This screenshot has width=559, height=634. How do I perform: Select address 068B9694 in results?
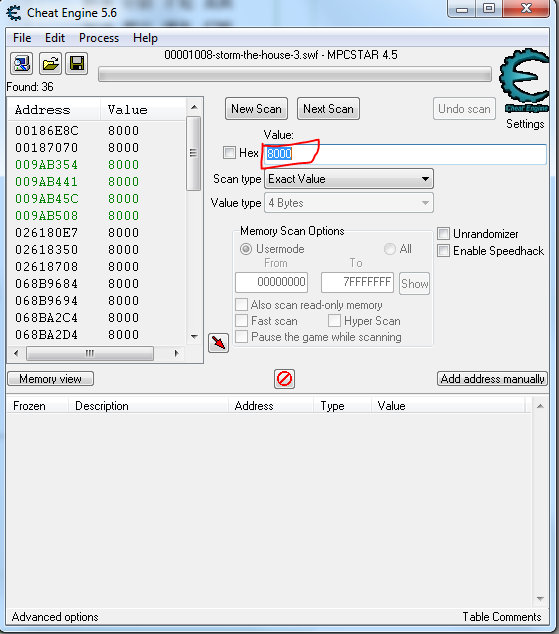click(46, 300)
